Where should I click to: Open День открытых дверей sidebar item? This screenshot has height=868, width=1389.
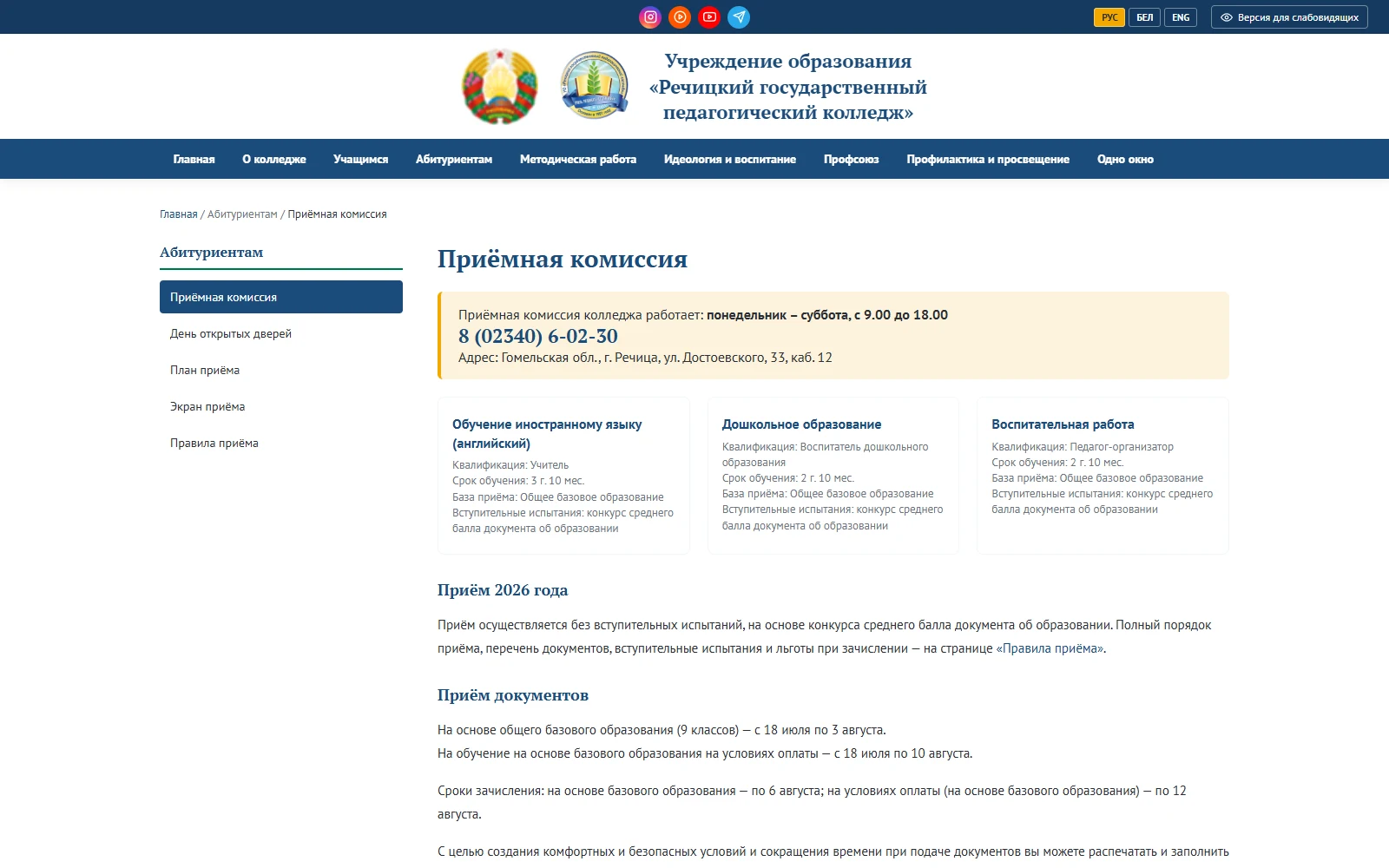tap(281, 333)
